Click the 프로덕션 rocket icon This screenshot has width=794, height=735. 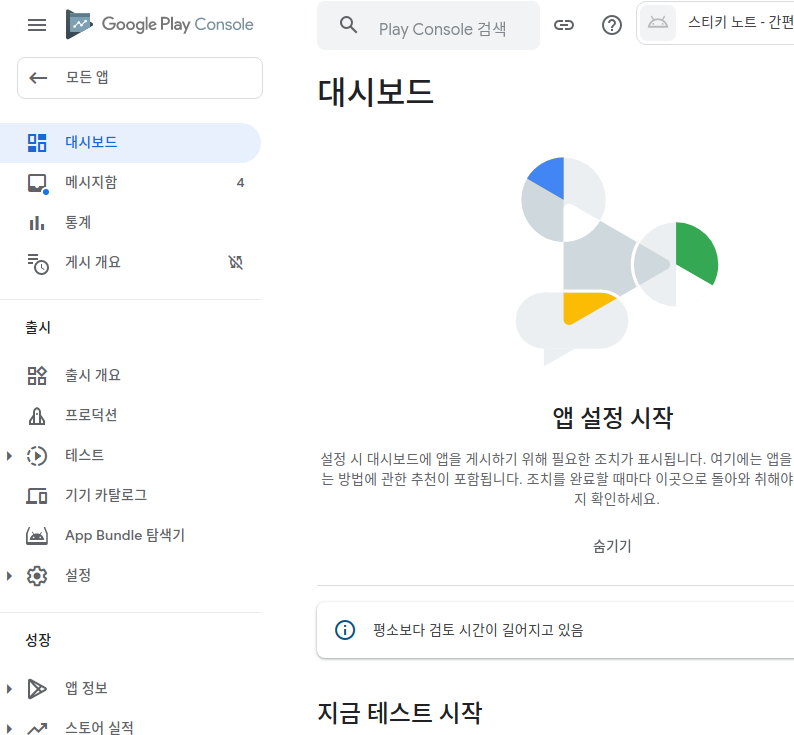tap(37, 416)
